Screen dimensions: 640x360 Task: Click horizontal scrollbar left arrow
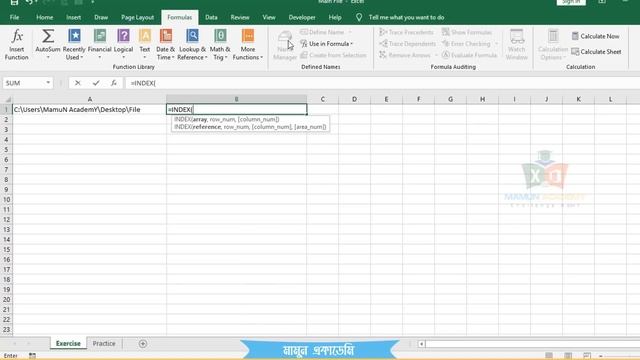421,344
